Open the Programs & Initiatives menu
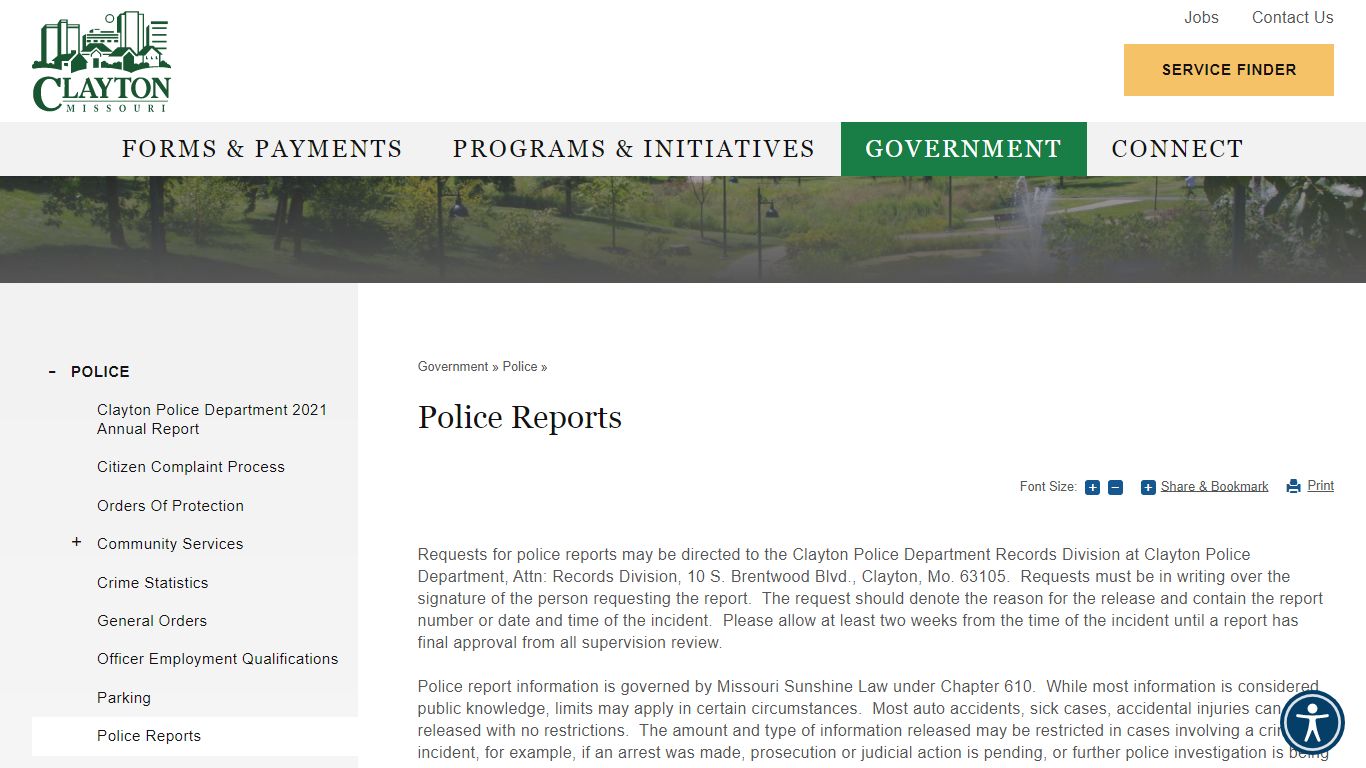Viewport: 1366px width, 768px height. (634, 149)
